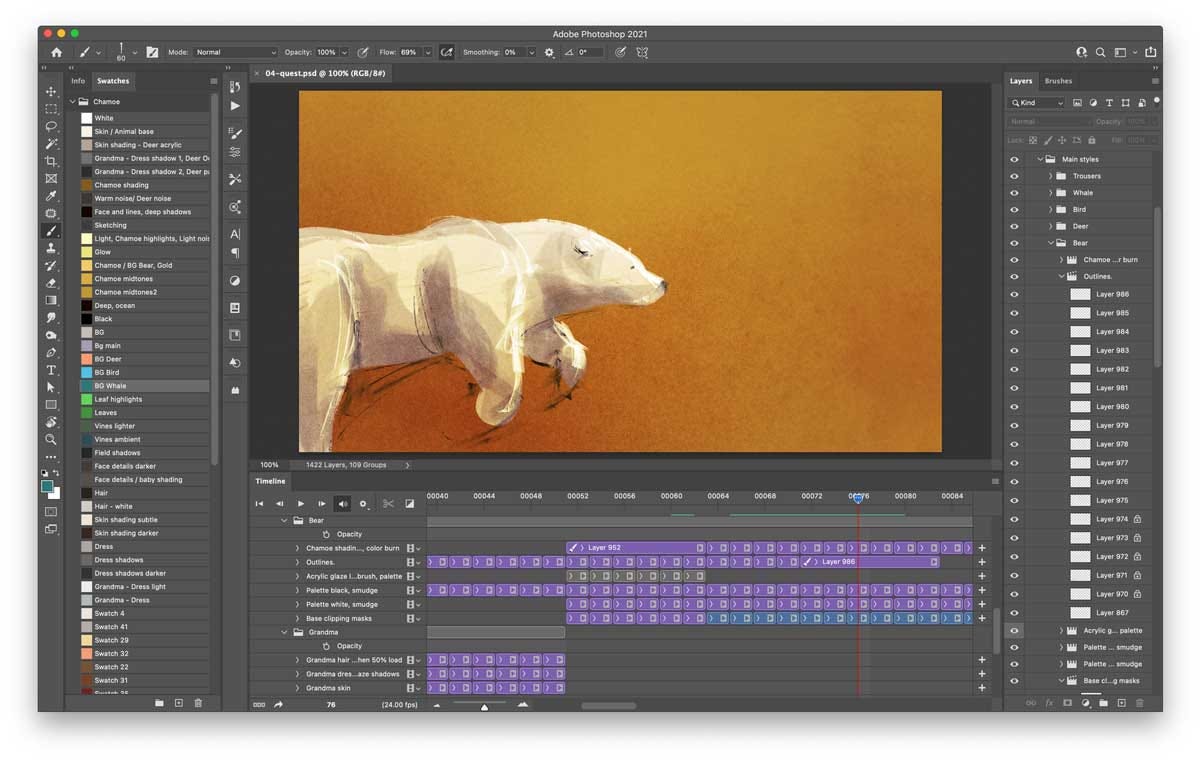The width and height of the screenshot is (1200, 761).
Task: Pick the BG Bird swatch
Action: click(x=145, y=372)
